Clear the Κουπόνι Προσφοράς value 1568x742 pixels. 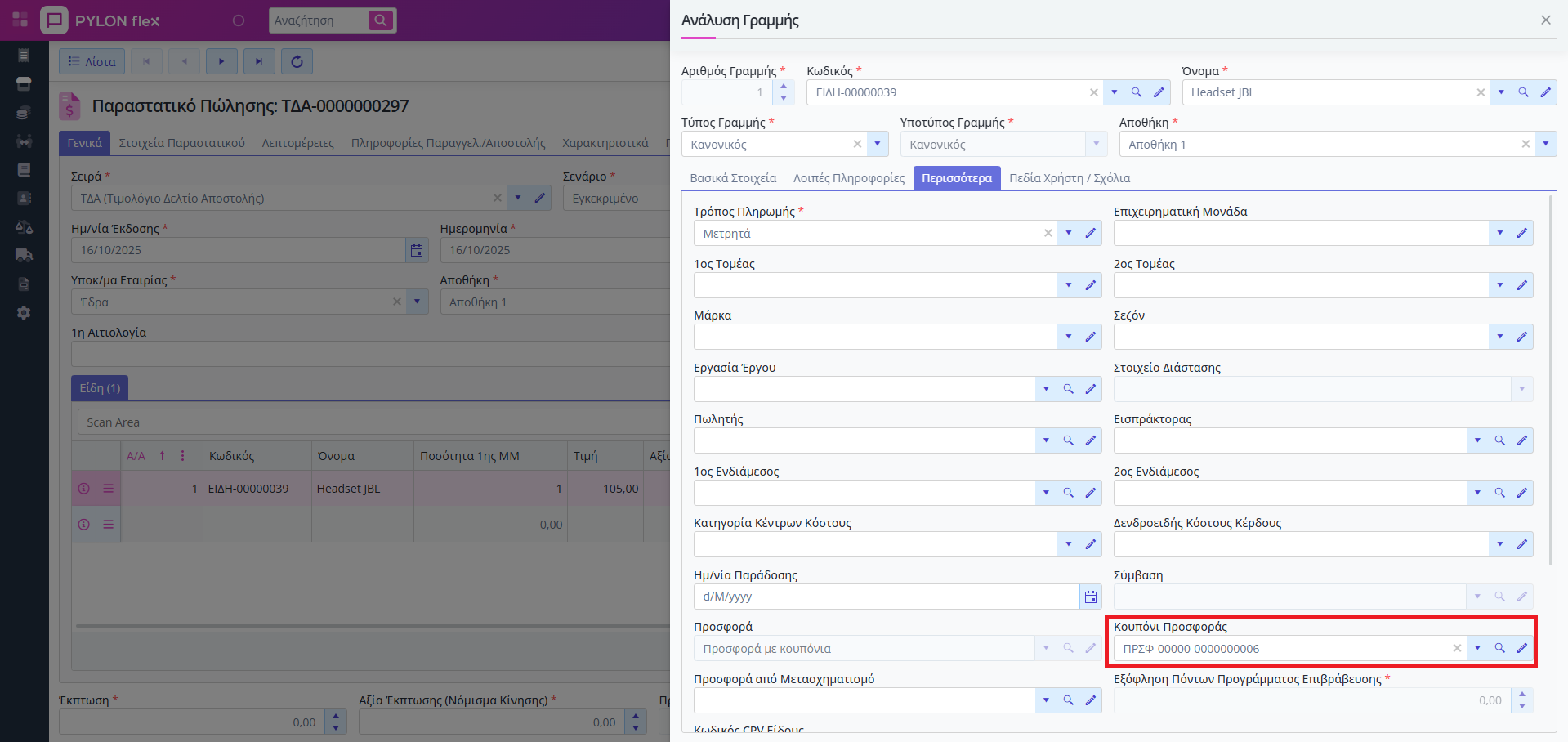[1456, 648]
